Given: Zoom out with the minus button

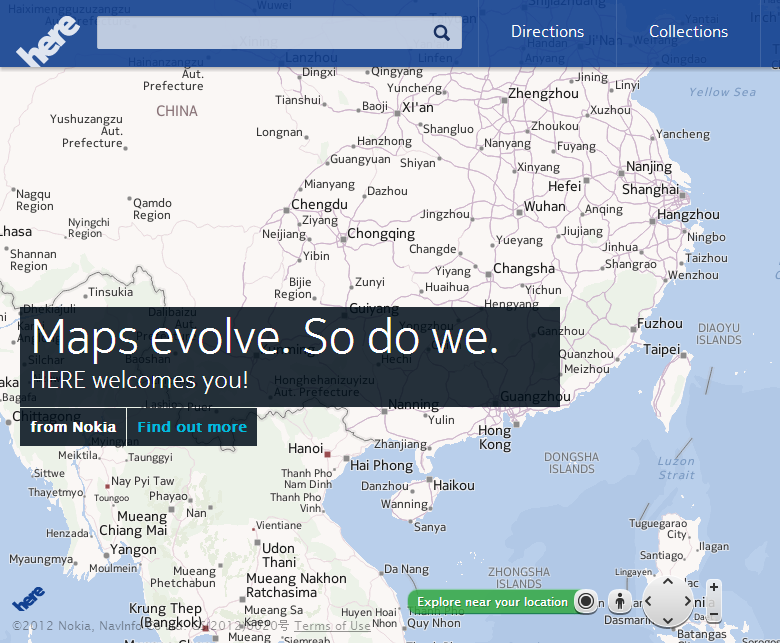Looking at the screenshot, I should click(714, 615).
